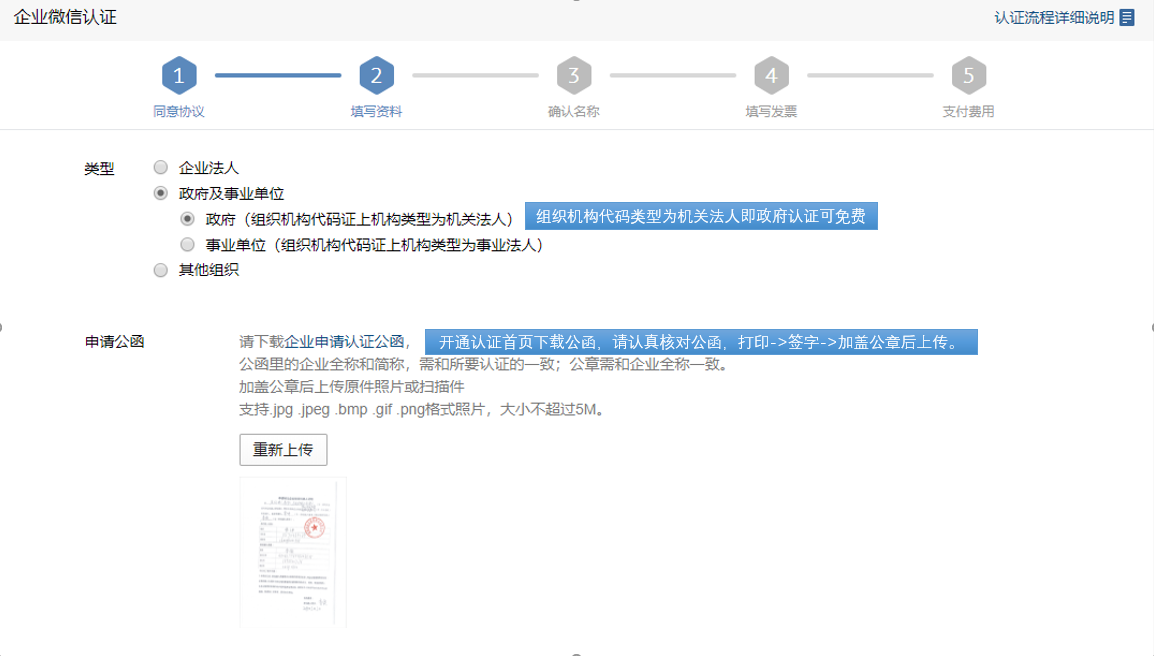Click the blue tip 组织机构代码类型为机关法人即政府认证可免费
1154x656 pixels.
tap(701, 216)
